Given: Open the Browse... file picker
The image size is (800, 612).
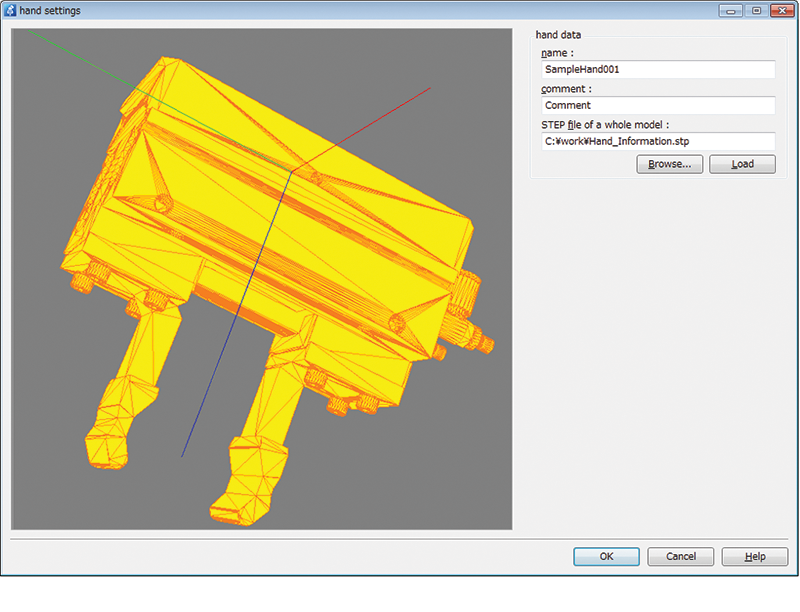Looking at the screenshot, I should [x=670, y=164].
